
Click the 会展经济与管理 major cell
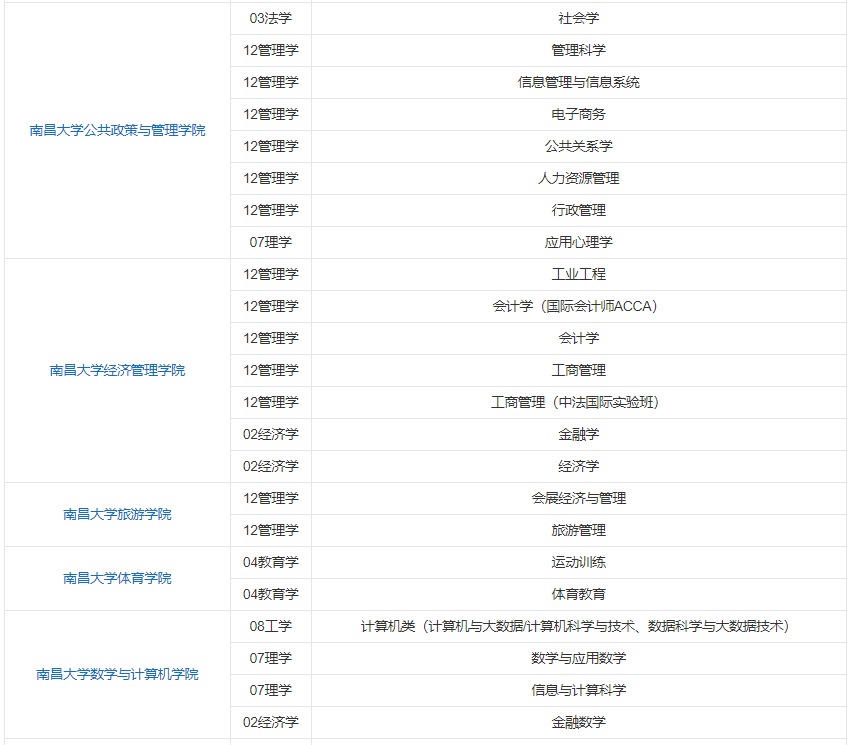coord(578,498)
